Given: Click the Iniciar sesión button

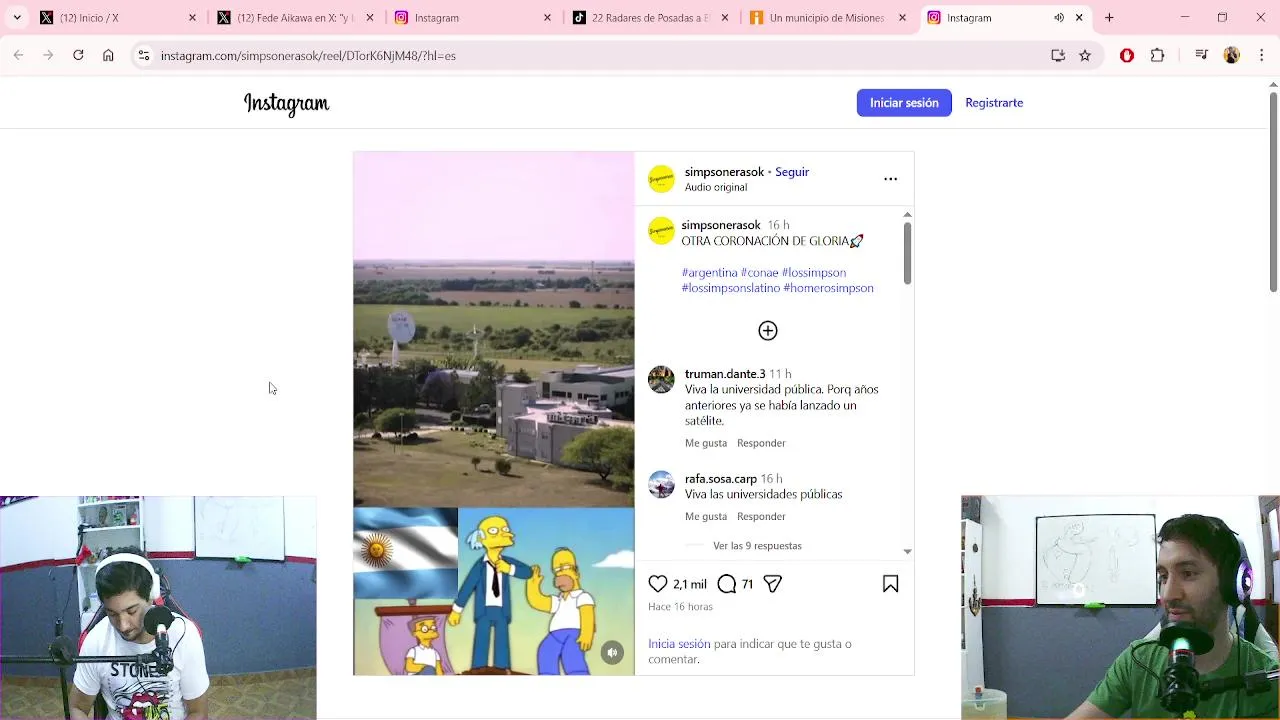Looking at the screenshot, I should [x=904, y=103].
